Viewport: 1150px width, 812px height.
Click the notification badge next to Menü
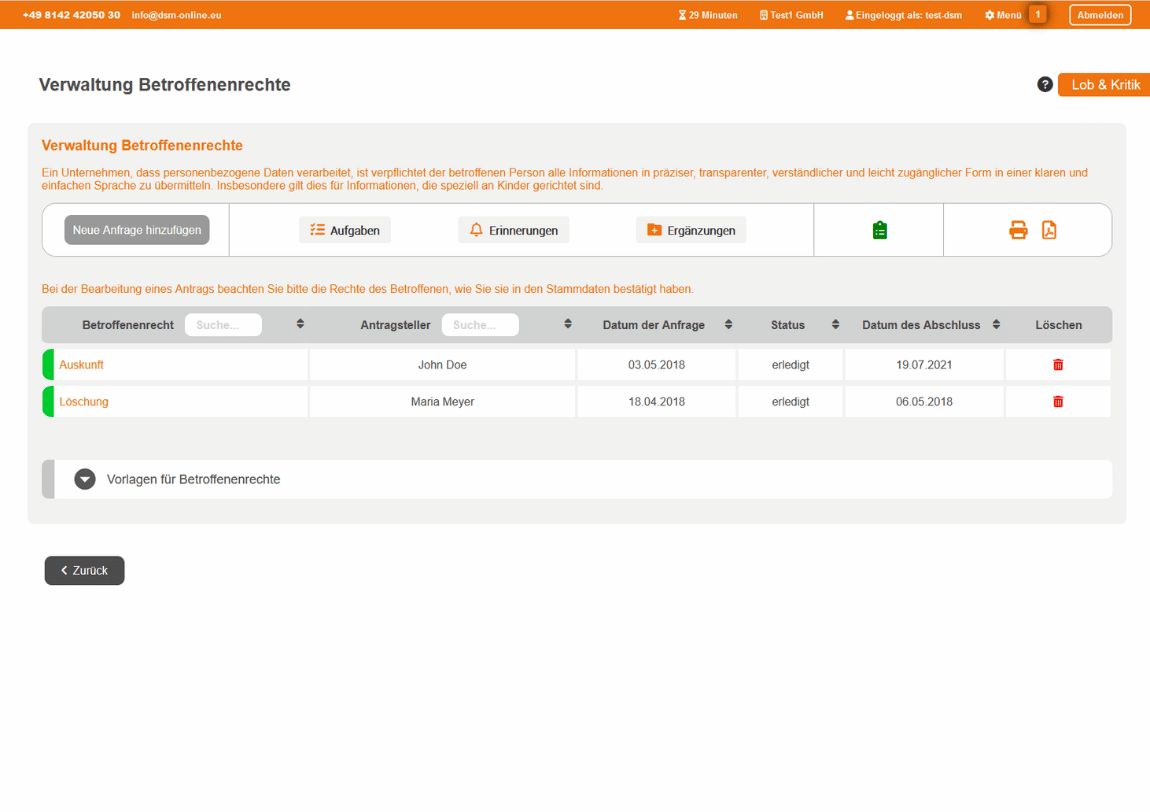(x=1038, y=15)
